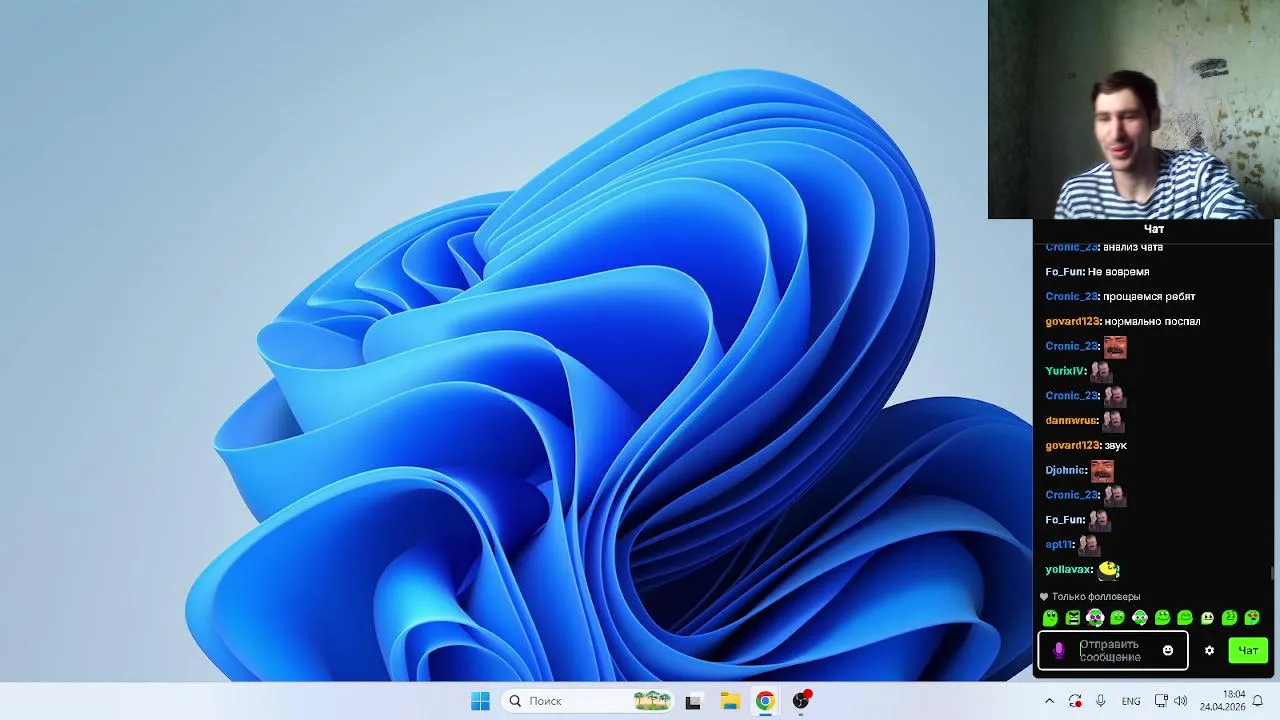Open the emoji picker smiley in message box
This screenshot has width=1280, height=720.
point(1167,651)
